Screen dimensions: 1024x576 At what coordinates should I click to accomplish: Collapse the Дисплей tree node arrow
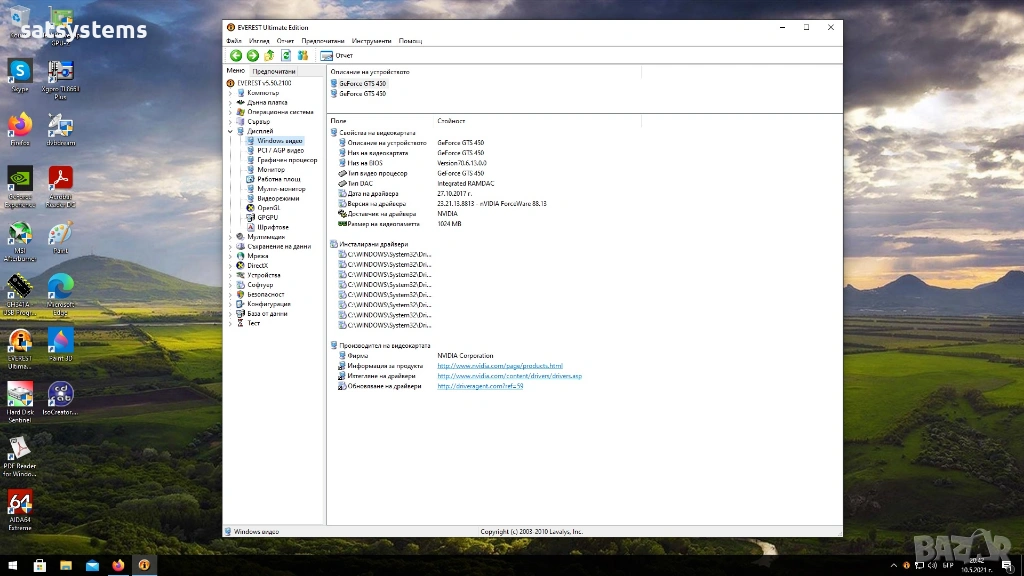click(230, 131)
